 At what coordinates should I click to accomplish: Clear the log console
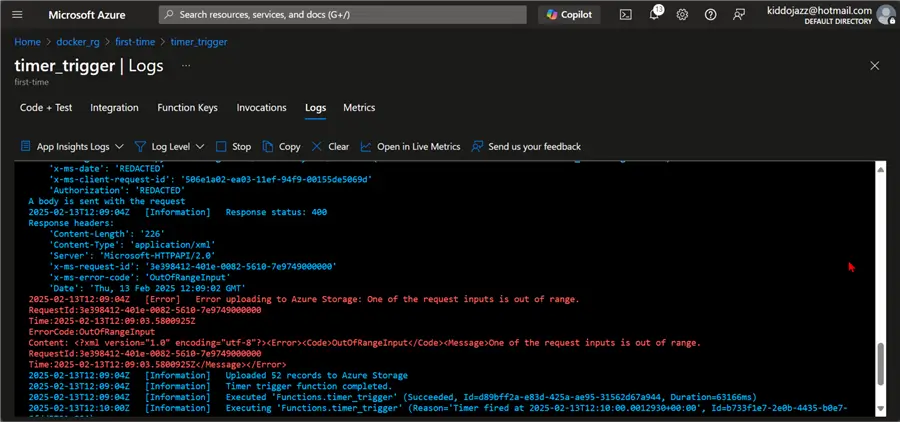point(330,146)
